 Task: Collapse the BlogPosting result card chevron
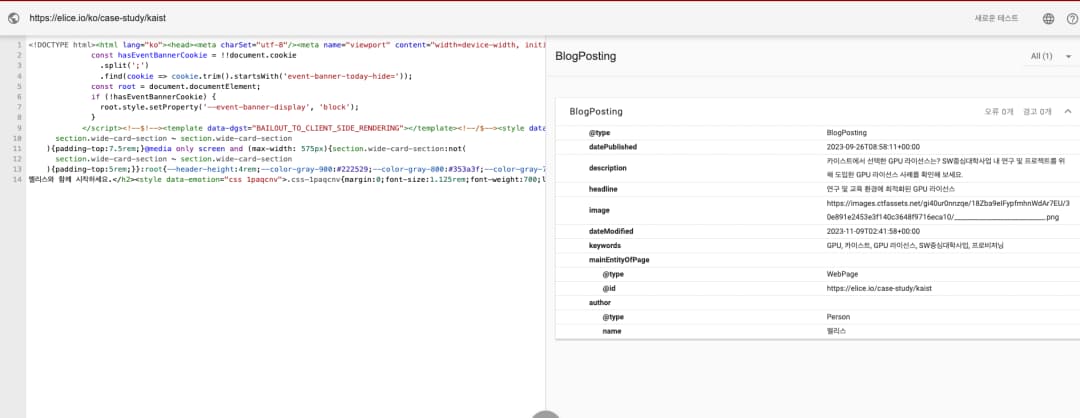pos(1068,111)
